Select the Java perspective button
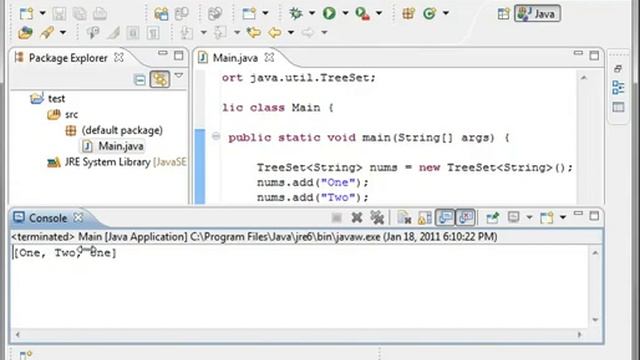This screenshot has height=360, width=640. pyautogui.click(x=537, y=13)
